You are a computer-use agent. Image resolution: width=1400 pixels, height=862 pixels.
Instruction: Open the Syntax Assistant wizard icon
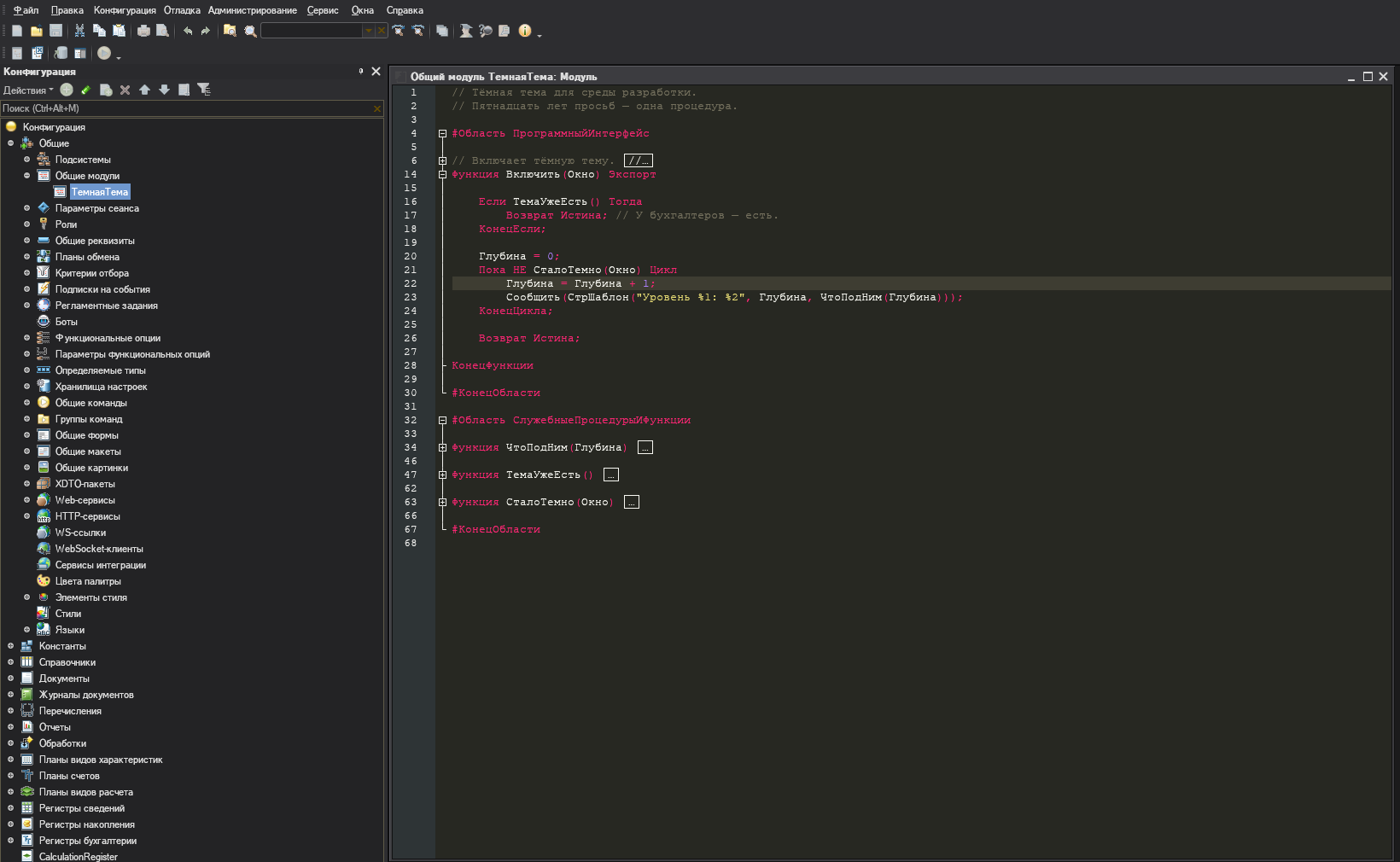466,31
